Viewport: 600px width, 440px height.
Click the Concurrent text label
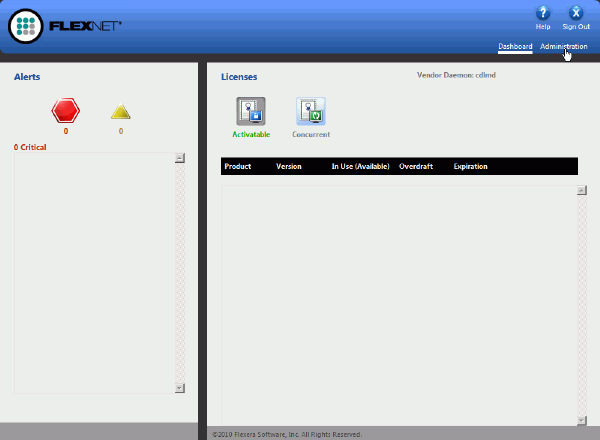(311, 134)
